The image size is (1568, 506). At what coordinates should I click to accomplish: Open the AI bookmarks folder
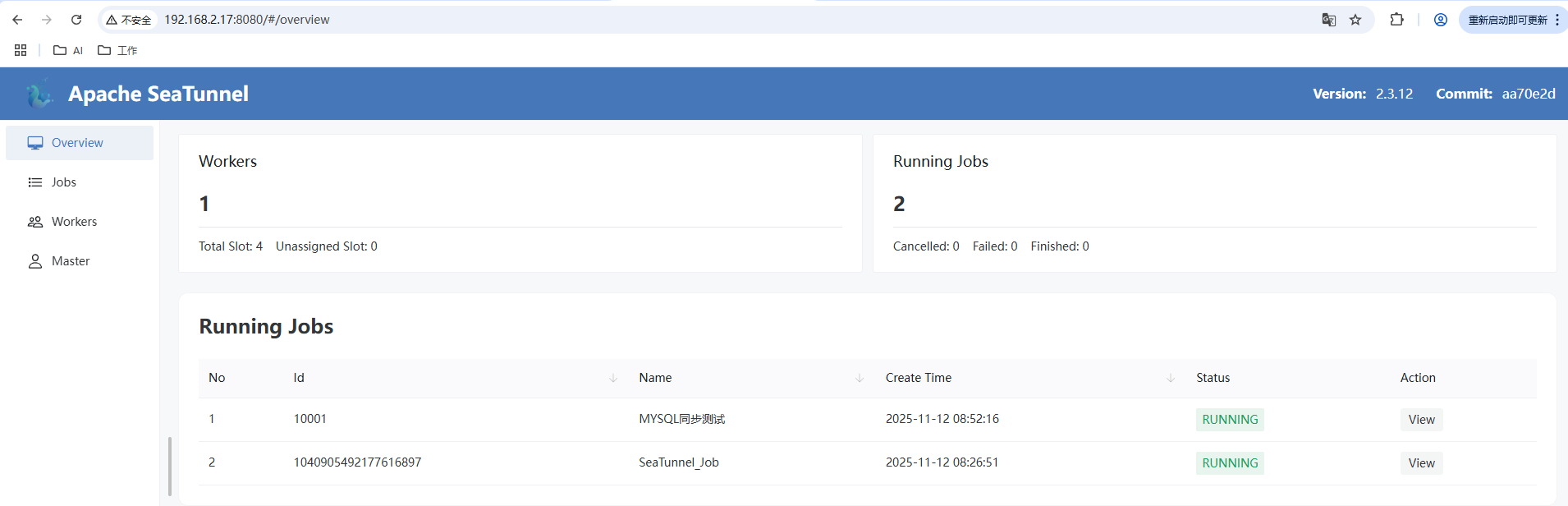68,50
